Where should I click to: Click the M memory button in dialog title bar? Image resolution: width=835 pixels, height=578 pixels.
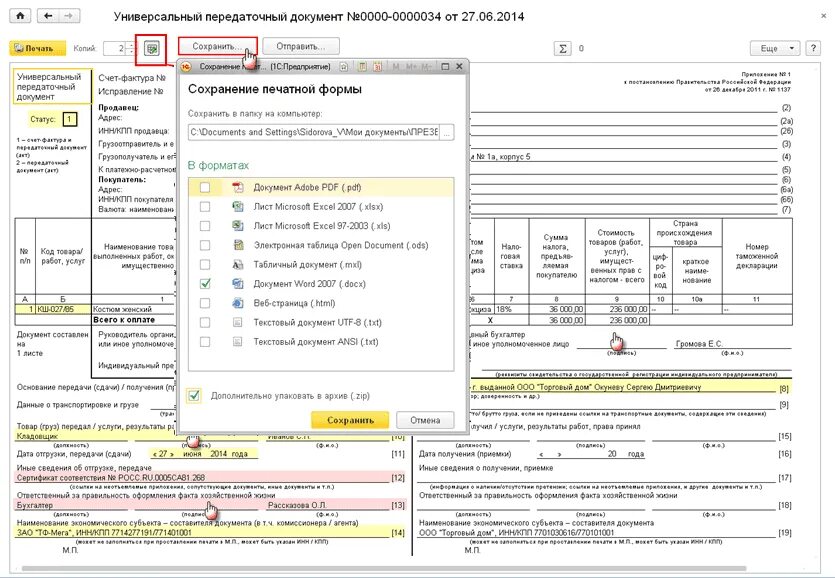click(396, 67)
